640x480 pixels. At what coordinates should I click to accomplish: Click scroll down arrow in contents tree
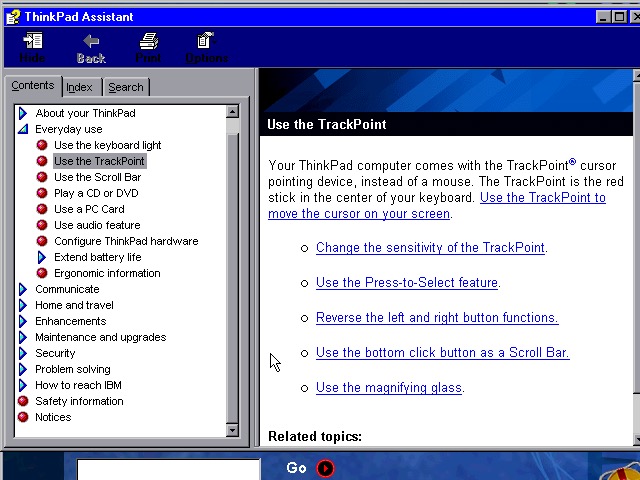(x=232, y=430)
